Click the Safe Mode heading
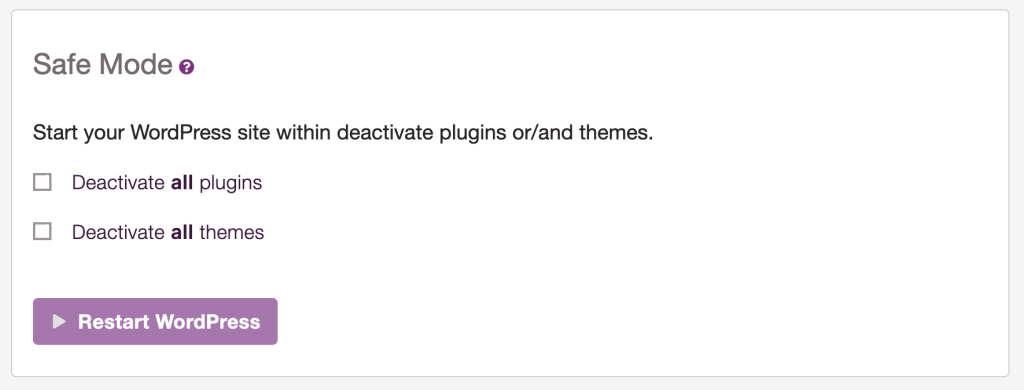The width and height of the screenshot is (1024, 390). pos(103,65)
